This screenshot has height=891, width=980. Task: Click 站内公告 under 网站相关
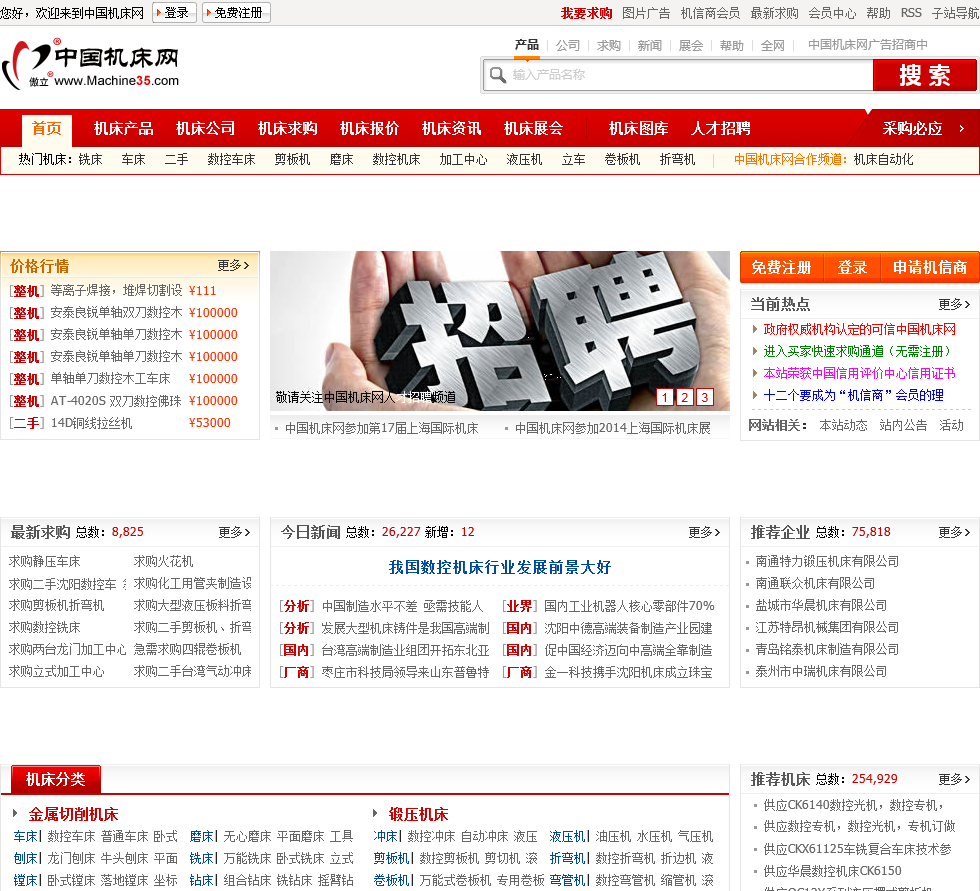(x=903, y=426)
